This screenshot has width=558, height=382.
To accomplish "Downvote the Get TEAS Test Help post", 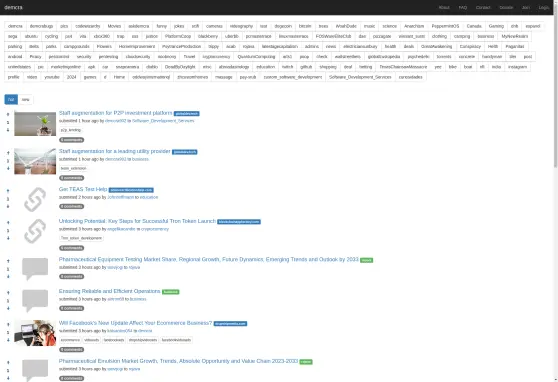I will coord(8,206).
